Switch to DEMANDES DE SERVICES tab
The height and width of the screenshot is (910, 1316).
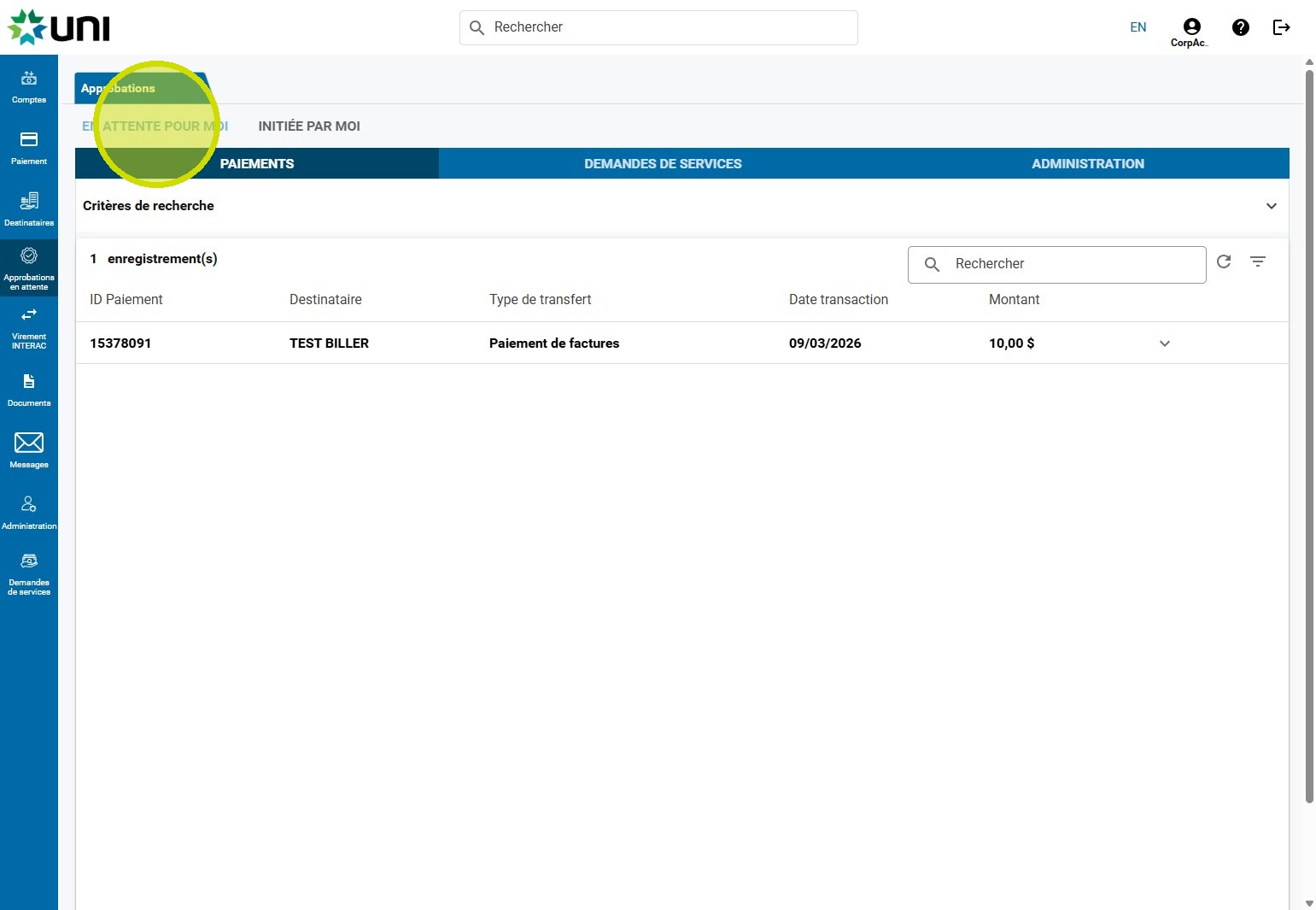click(x=663, y=163)
